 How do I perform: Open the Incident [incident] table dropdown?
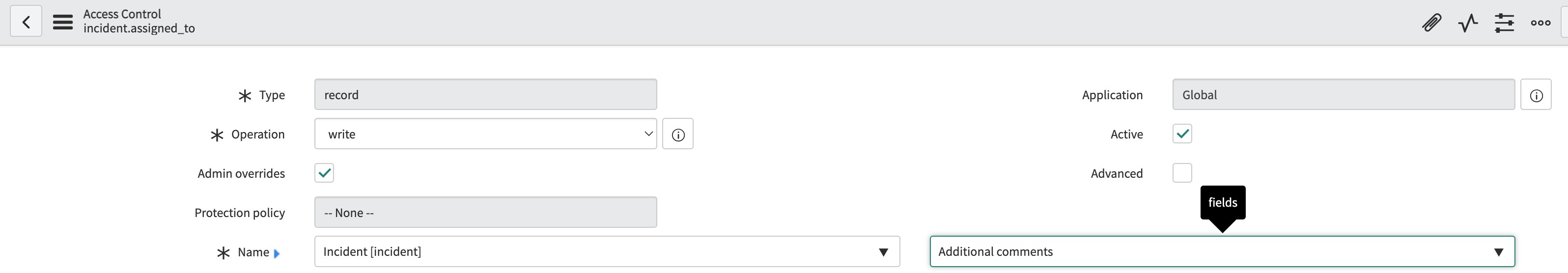[x=607, y=251]
